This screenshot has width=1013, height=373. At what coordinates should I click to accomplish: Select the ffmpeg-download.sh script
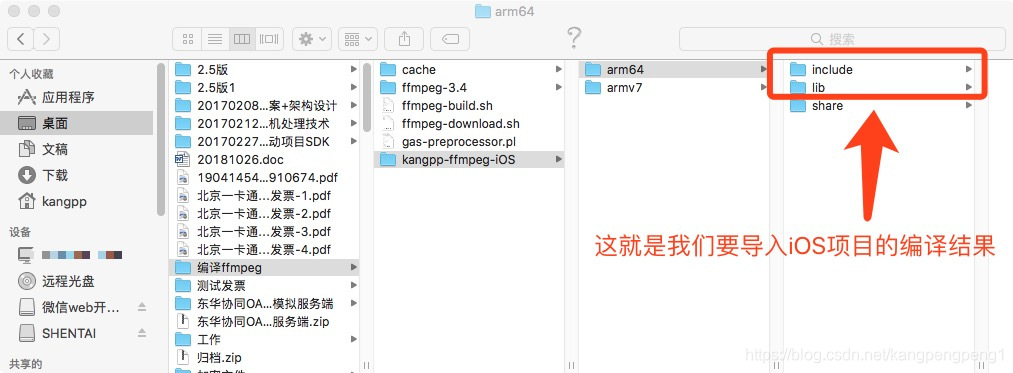469,123
